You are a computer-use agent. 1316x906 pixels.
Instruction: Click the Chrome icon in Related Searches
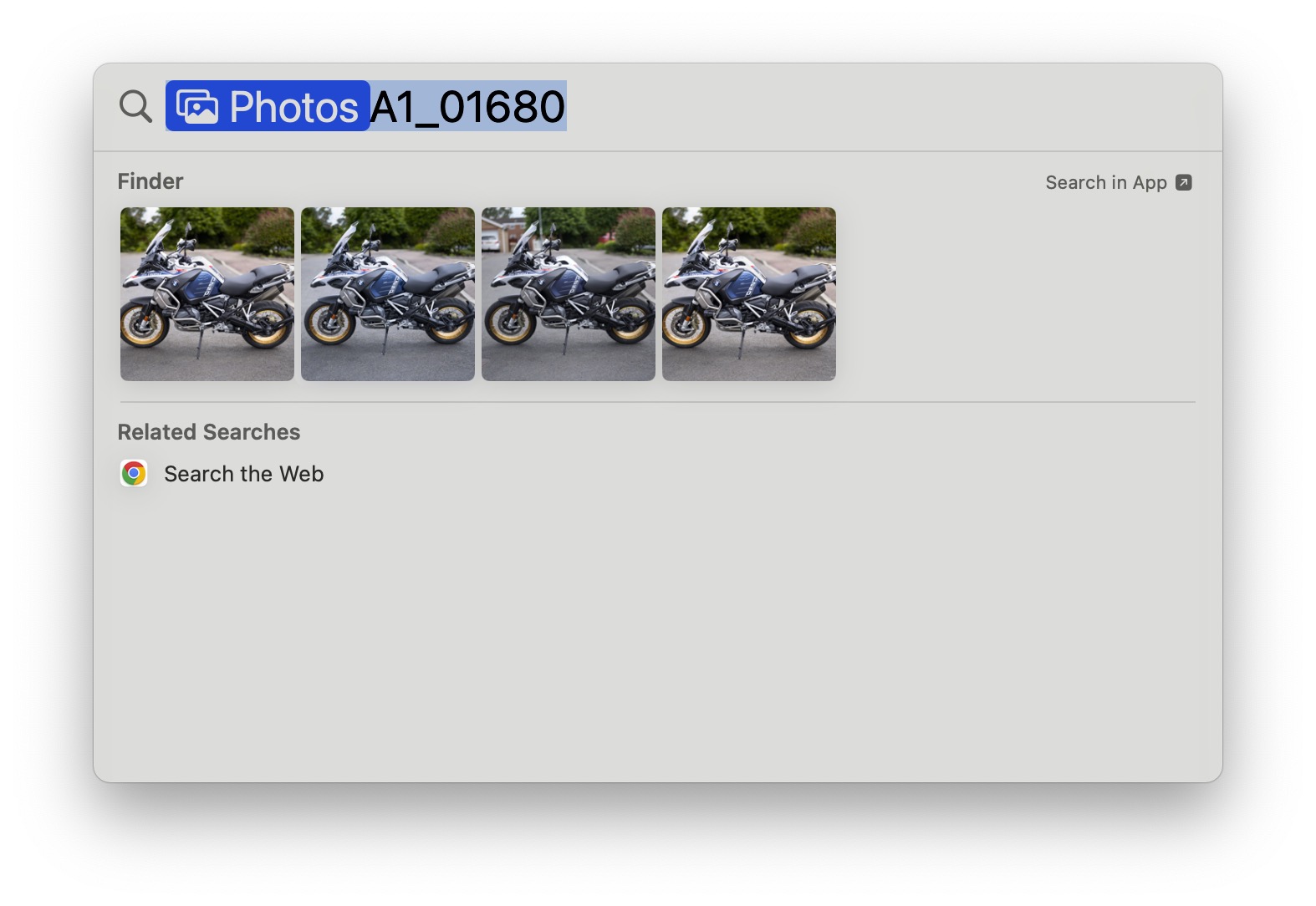(134, 474)
